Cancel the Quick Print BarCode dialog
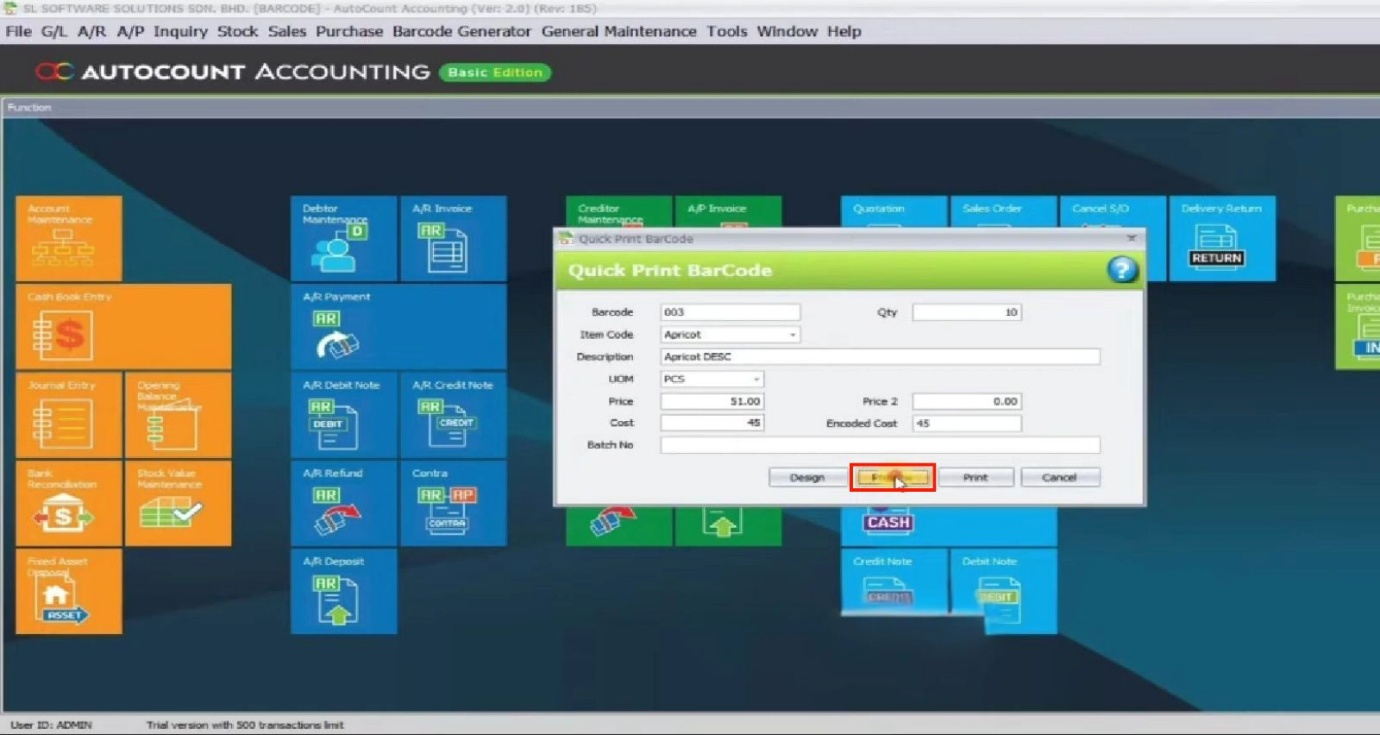This screenshot has height=735, width=1380. (x=1060, y=477)
